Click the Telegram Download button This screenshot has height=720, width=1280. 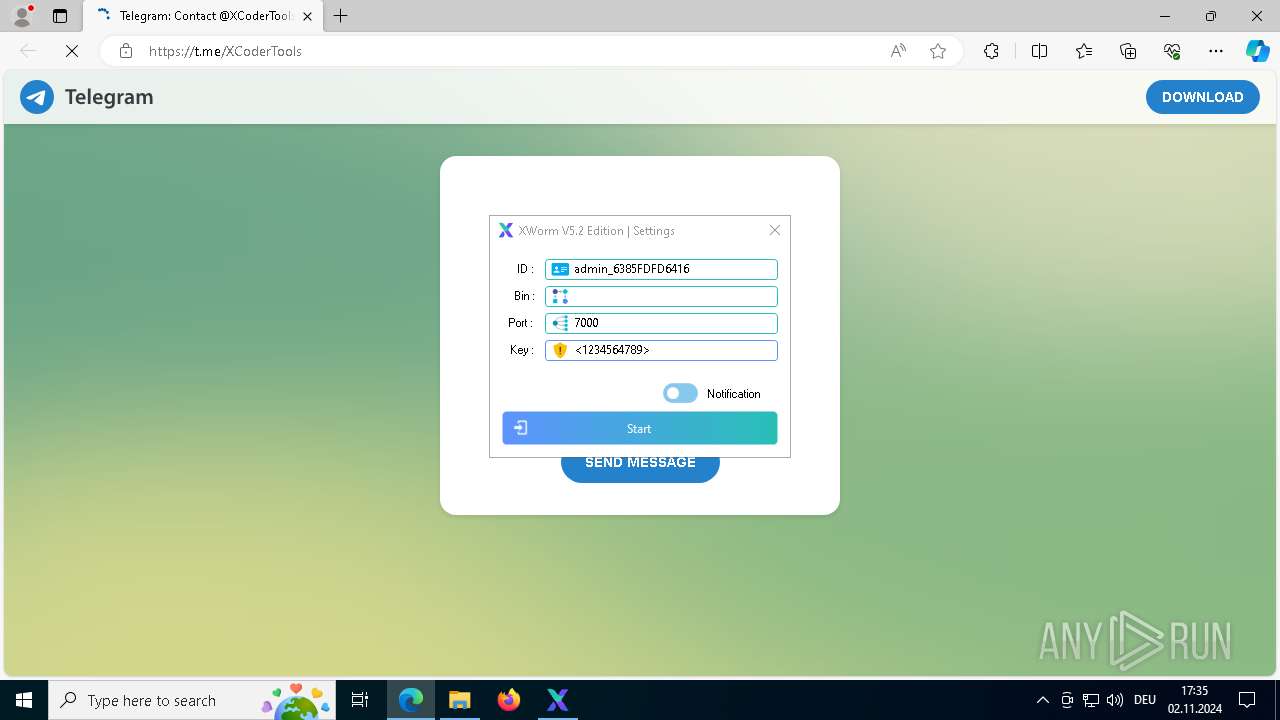(1203, 97)
